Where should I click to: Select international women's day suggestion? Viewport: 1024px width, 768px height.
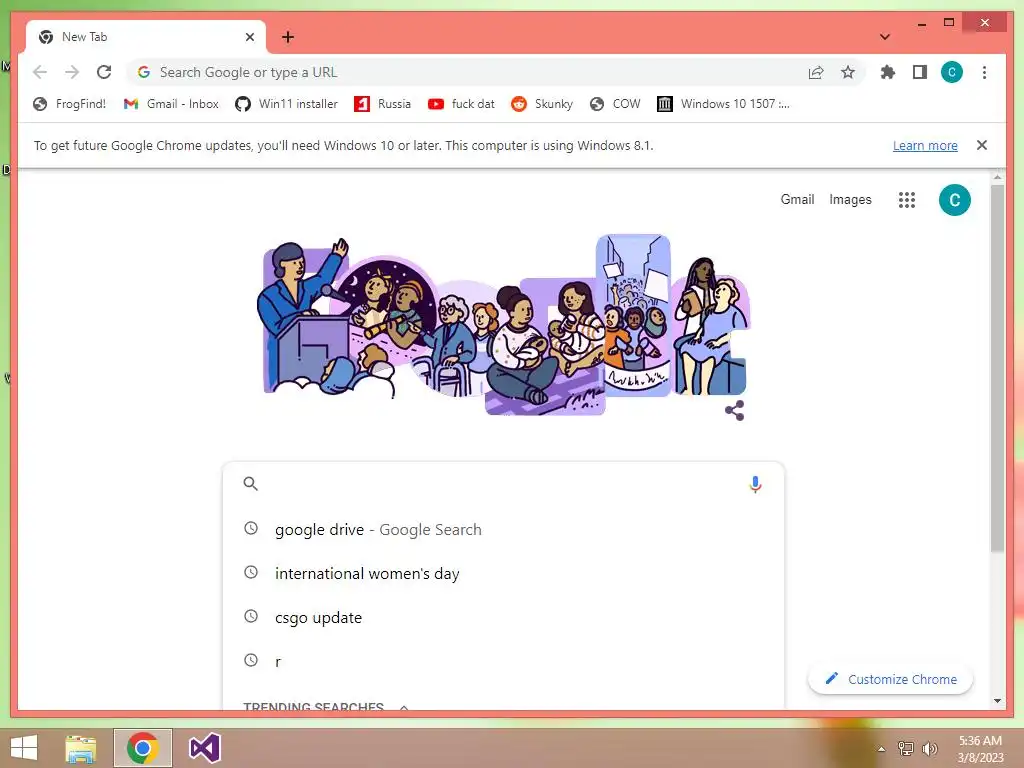click(503, 573)
